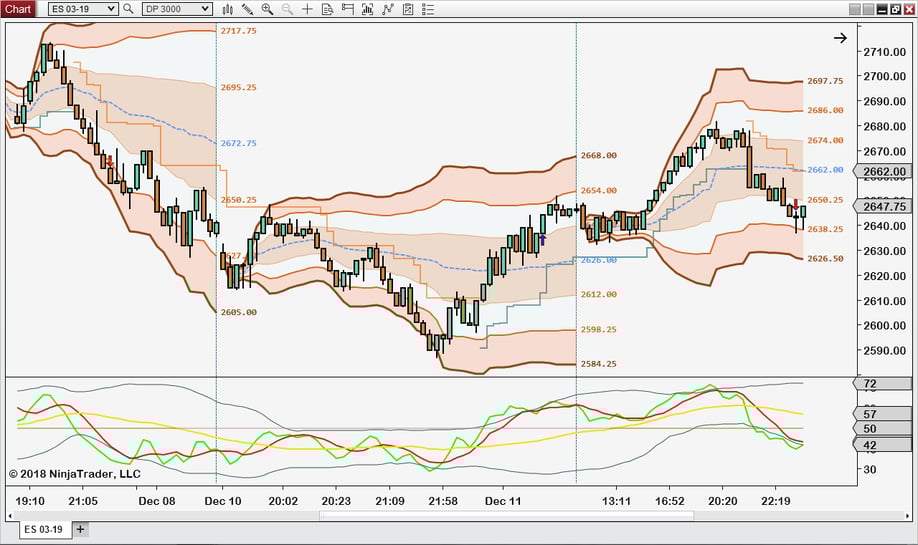Open the bar type chart style icon

(228, 9)
